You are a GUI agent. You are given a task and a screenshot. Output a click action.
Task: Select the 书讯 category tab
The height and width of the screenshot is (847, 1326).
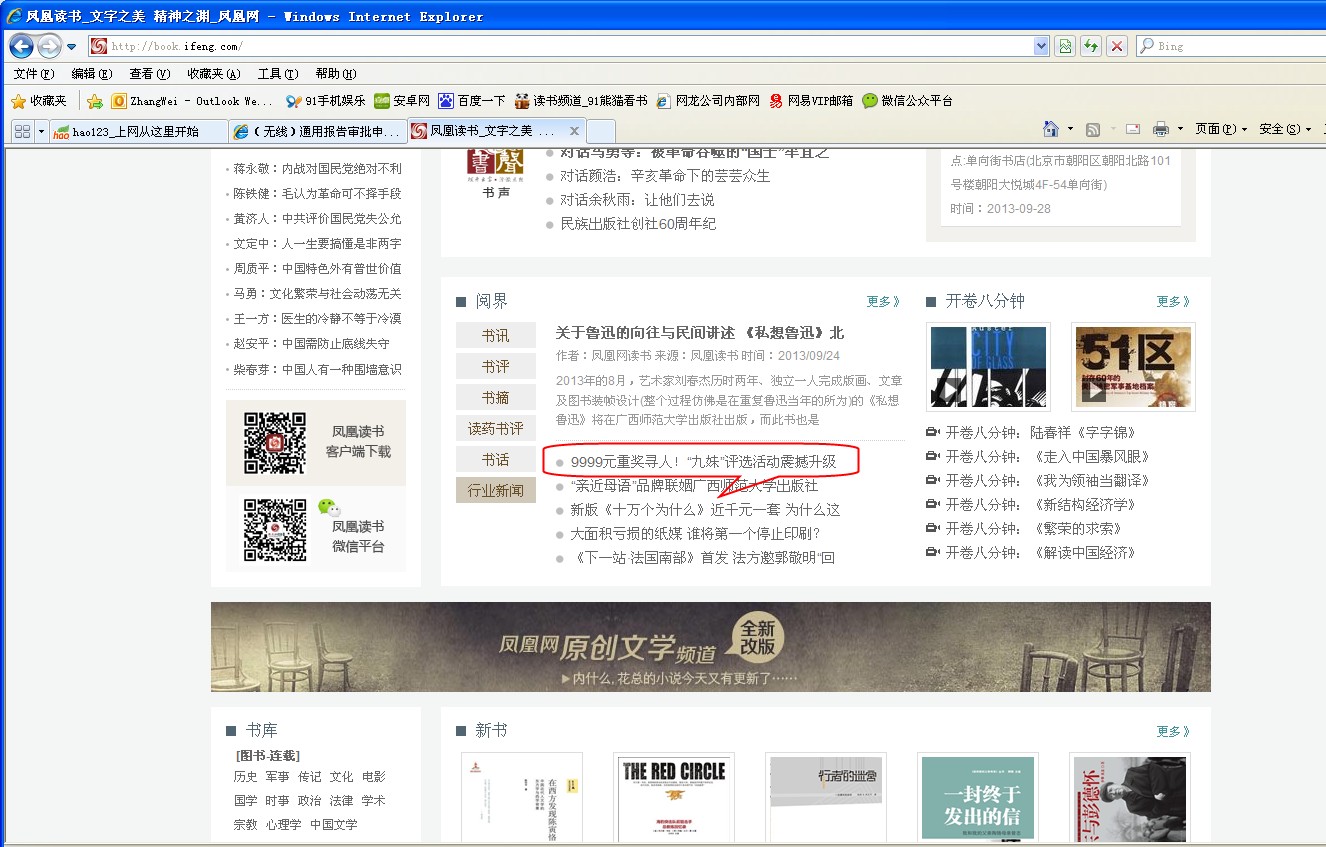click(496, 335)
